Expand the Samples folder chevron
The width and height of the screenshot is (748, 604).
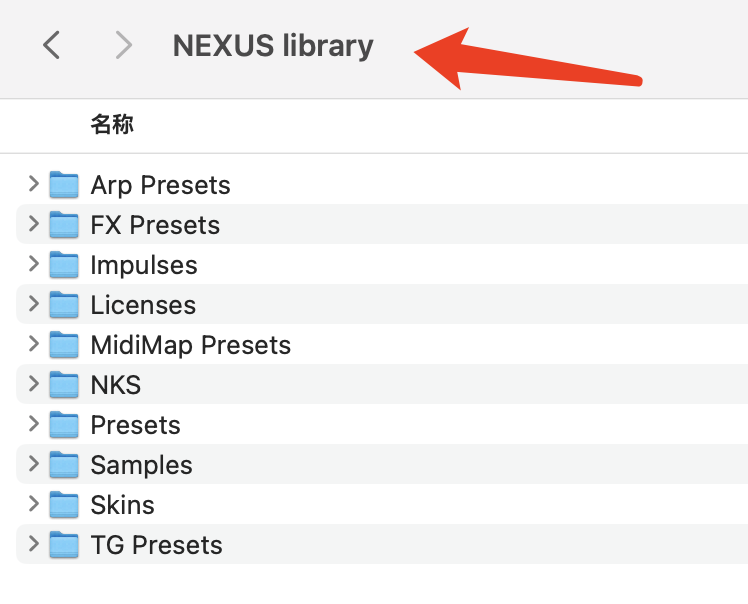point(33,464)
